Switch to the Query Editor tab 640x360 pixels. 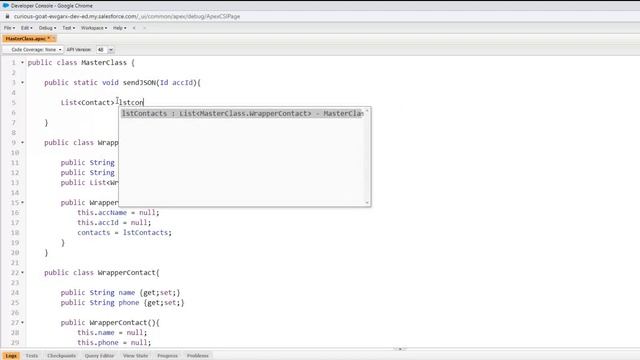click(x=99, y=356)
